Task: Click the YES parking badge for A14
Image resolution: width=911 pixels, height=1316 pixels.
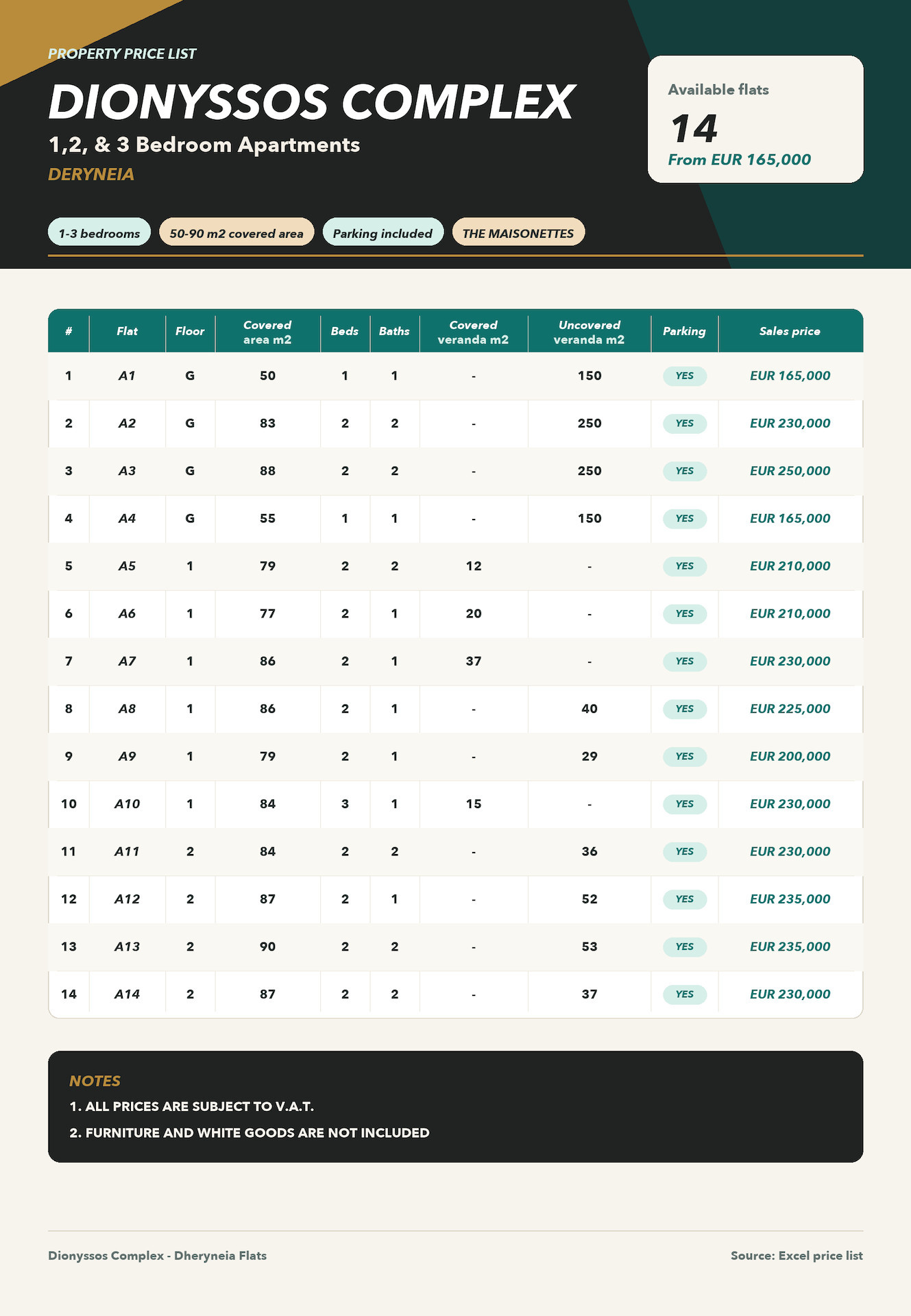Action: (684, 995)
